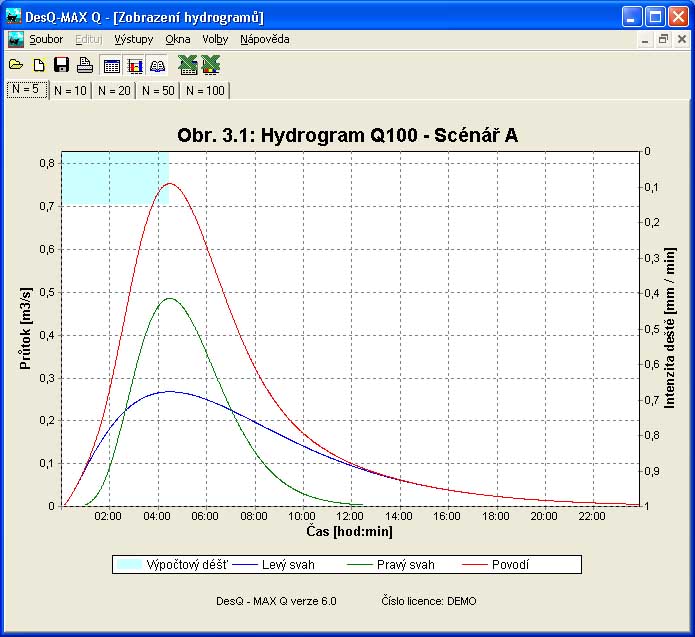Screen dimensions: 695x637
Task: Click the 0,5 rain intensity axis label
Action: coord(652,329)
